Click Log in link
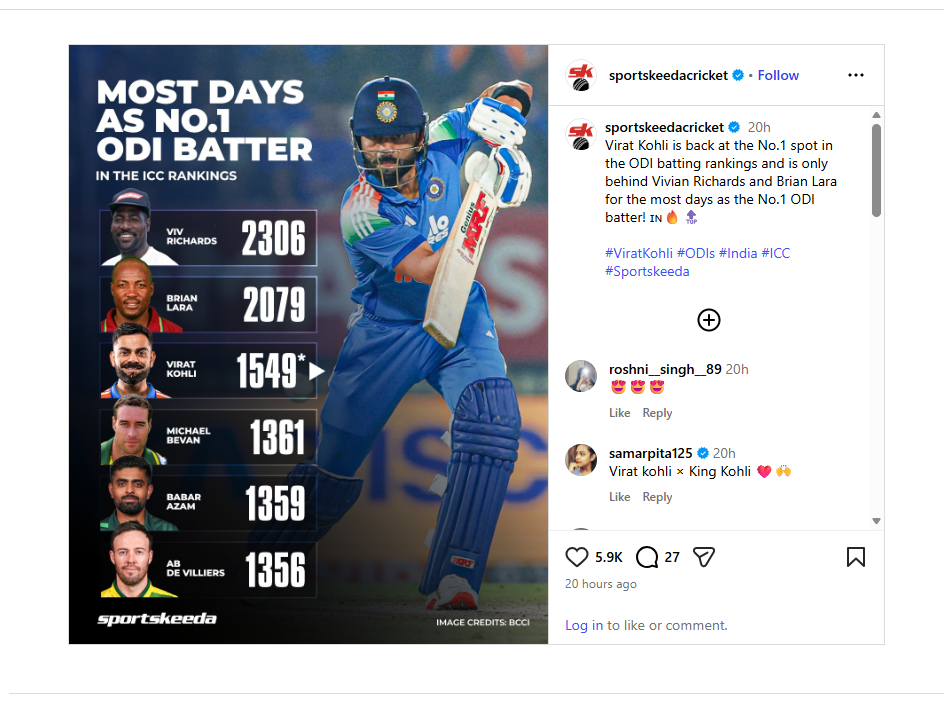Viewport: 944px width, 724px height. (x=584, y=625)
